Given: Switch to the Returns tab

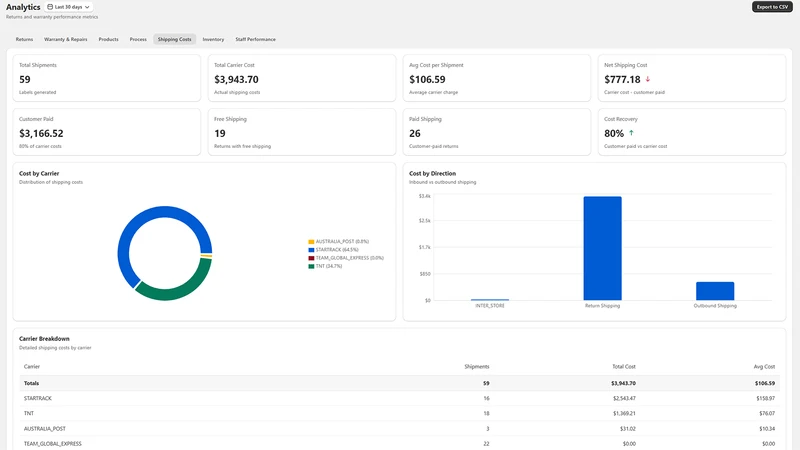Looking at the screenshot, I should (x=24, y=39).
